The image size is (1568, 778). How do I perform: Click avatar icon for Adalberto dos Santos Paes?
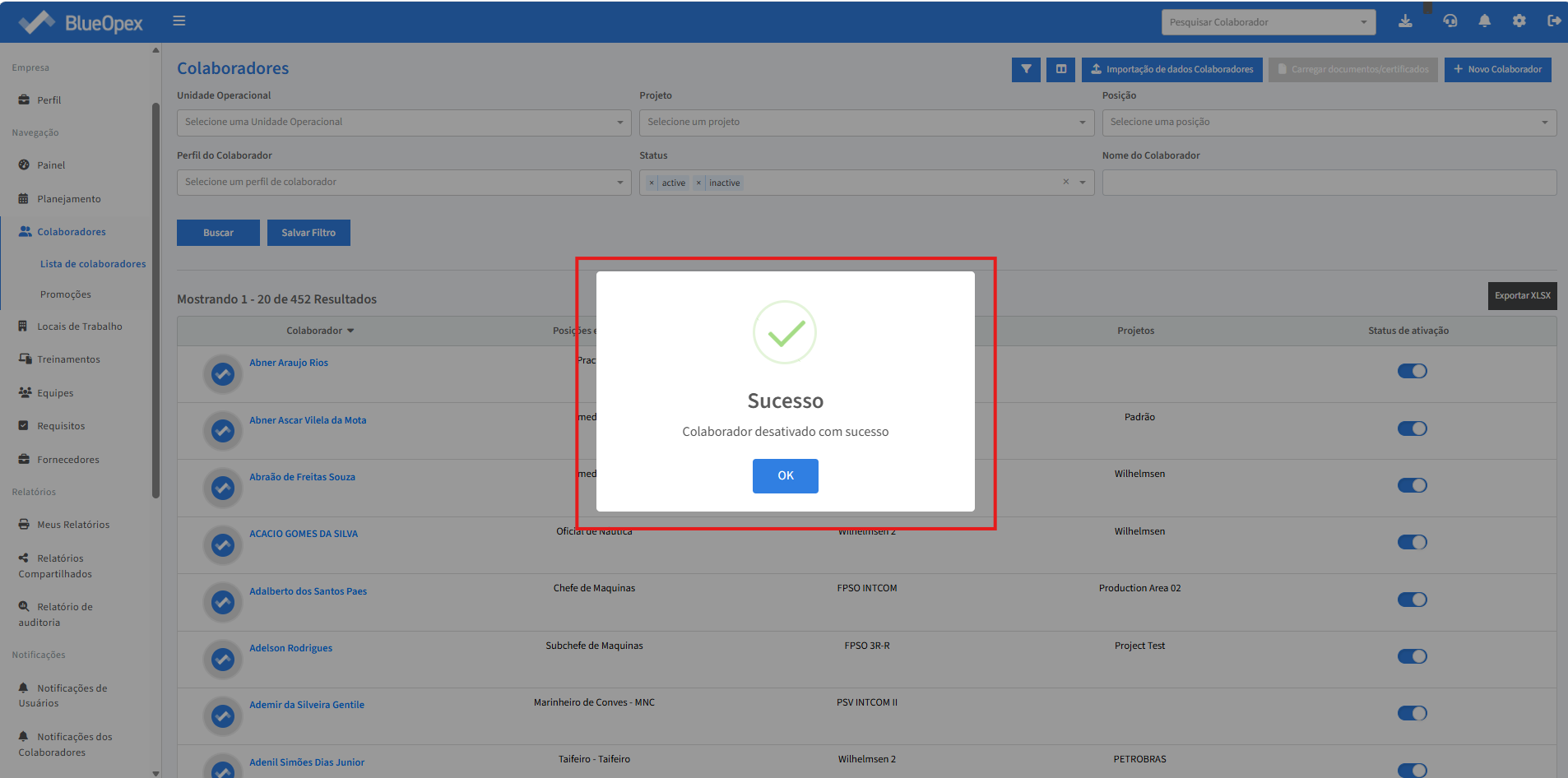pos(223,602)
